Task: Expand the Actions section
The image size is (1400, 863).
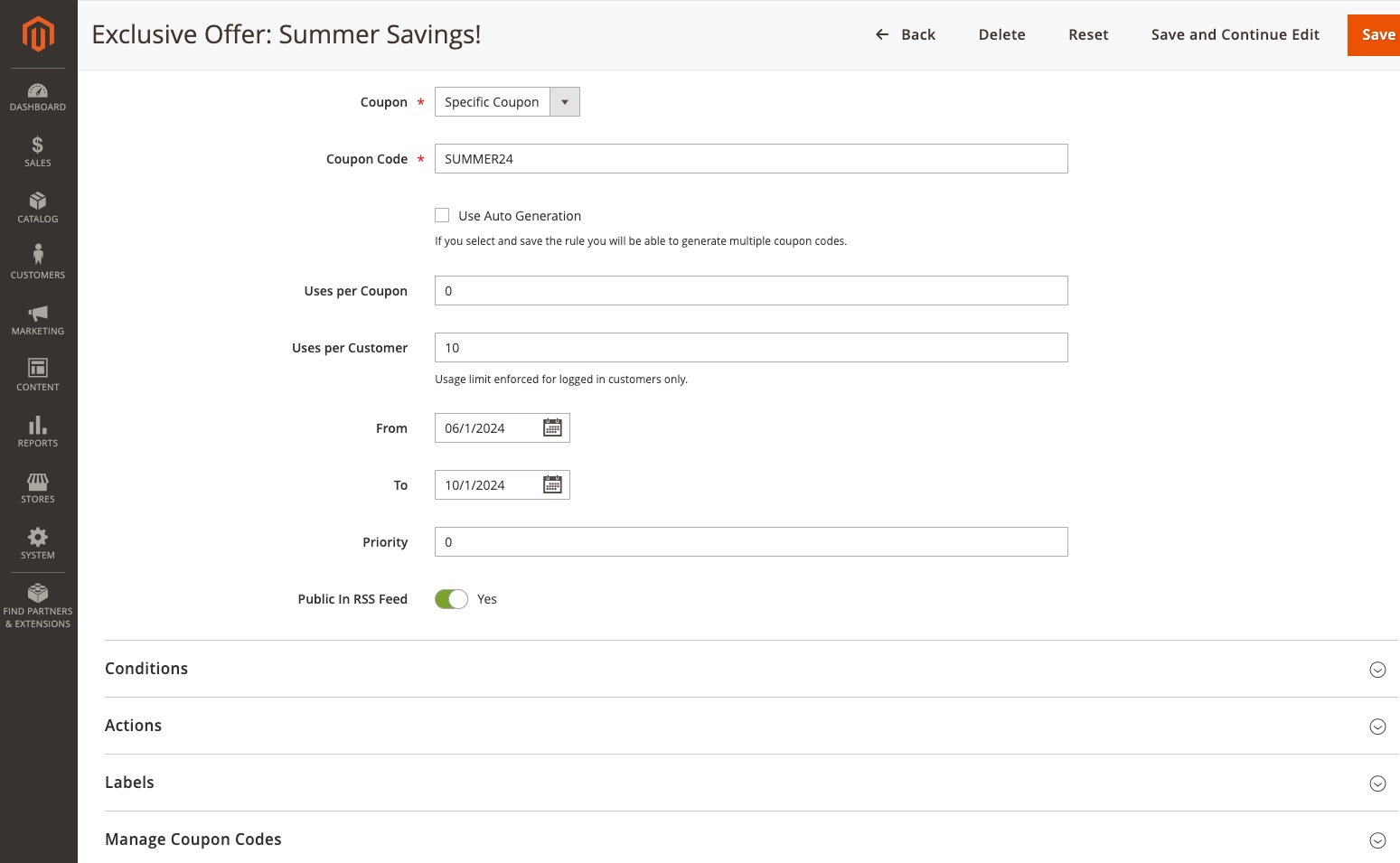Action: [x=1377, y=727]
